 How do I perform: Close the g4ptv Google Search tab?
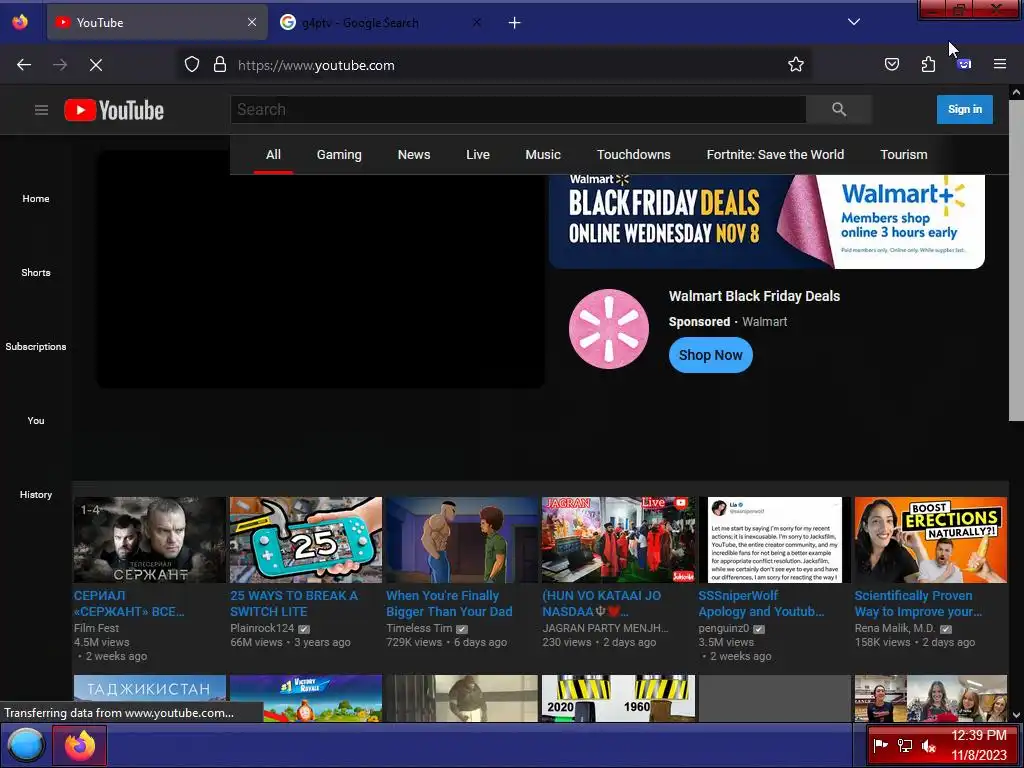click(x=477, y=22)
